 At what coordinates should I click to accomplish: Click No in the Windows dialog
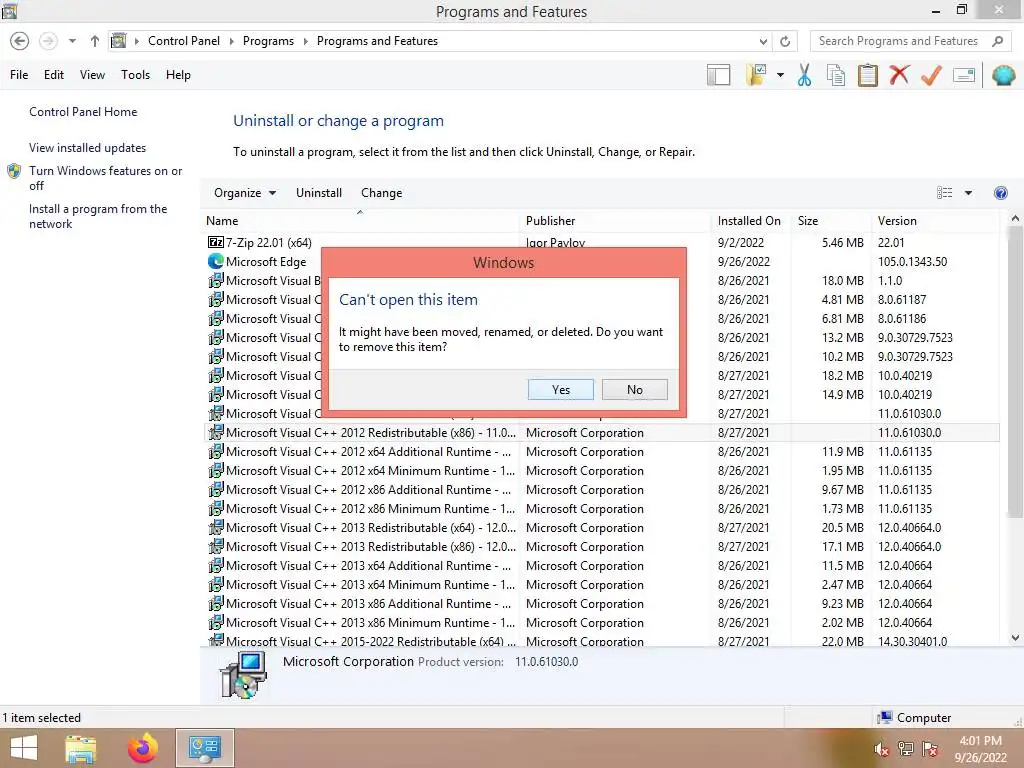635,390
